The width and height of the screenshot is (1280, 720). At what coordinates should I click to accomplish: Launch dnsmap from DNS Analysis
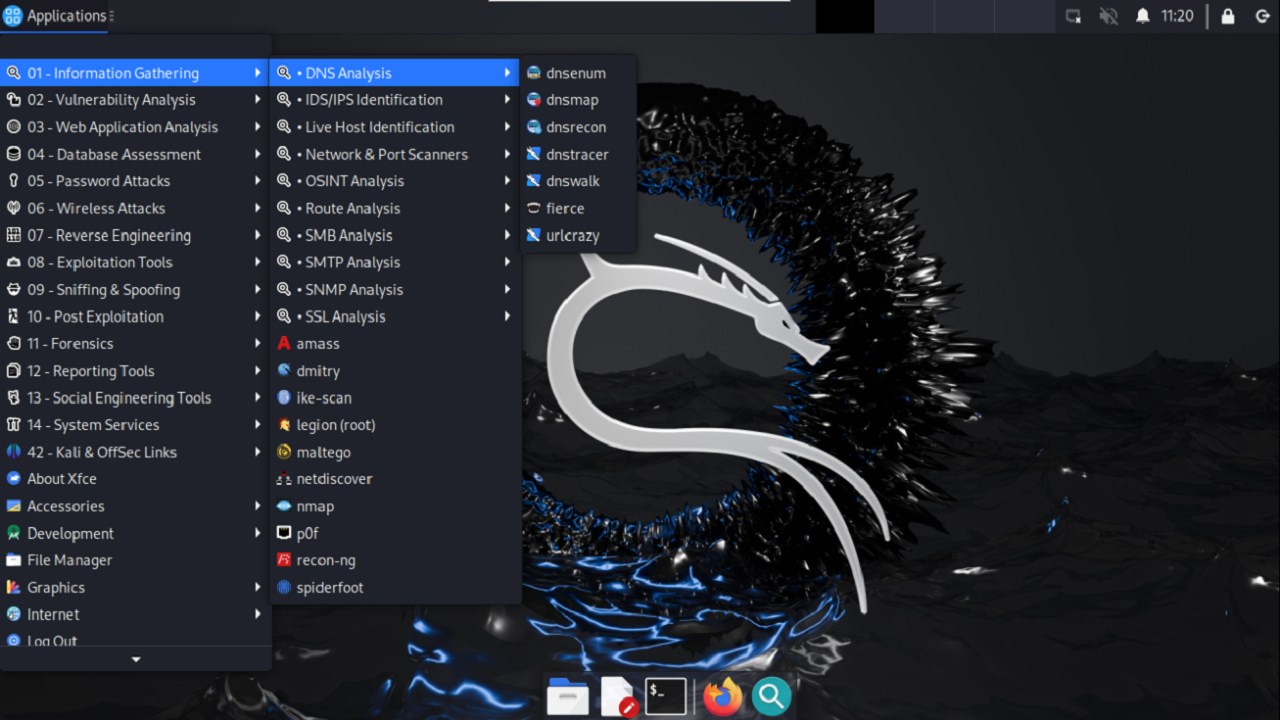[x=578, y=100]
